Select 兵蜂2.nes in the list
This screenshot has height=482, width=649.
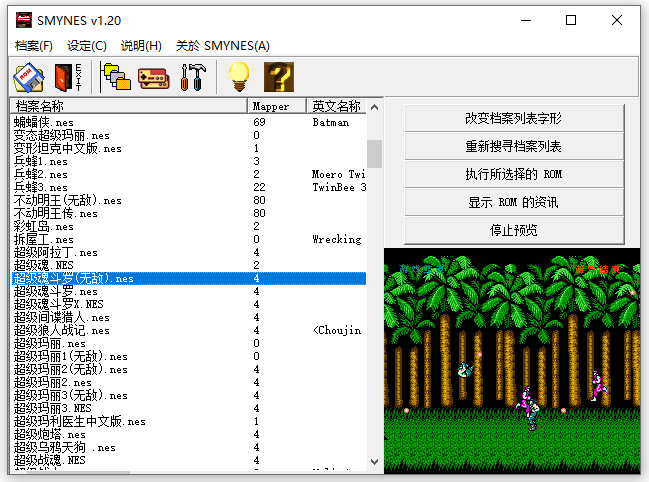41,174
